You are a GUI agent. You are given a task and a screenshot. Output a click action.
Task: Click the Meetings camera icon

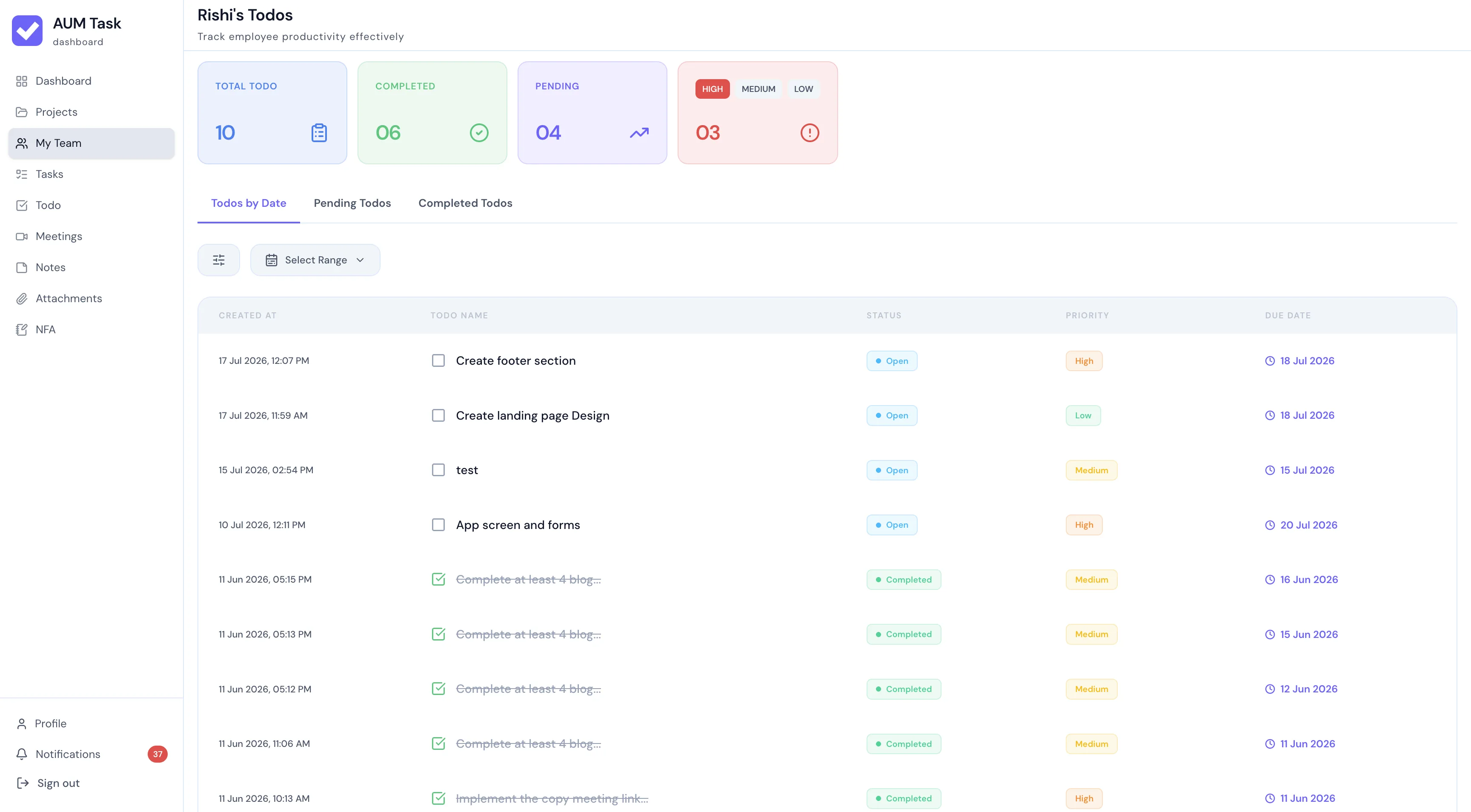click(x=22, y=236)
